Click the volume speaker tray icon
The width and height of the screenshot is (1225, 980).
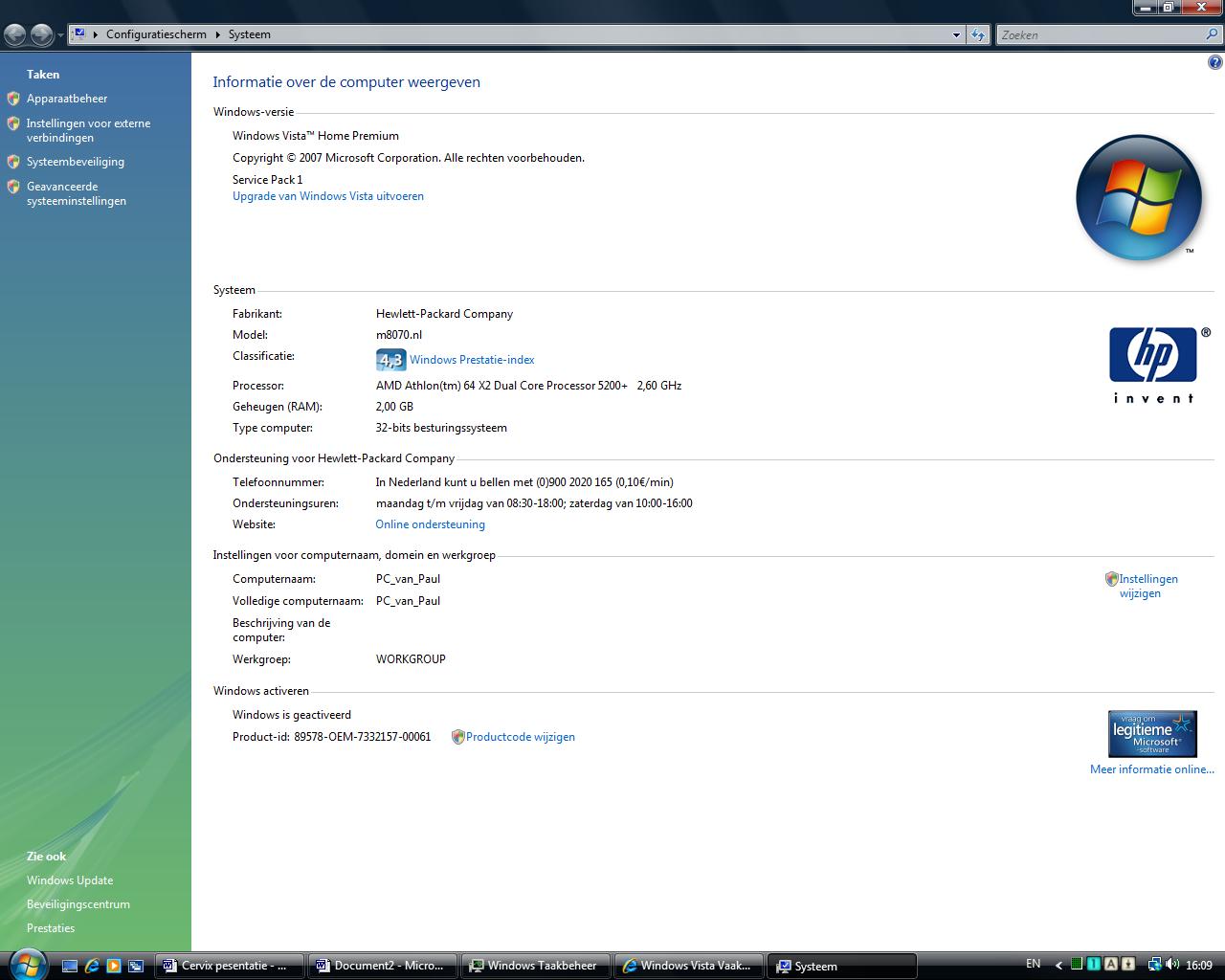click(1172, 965)
